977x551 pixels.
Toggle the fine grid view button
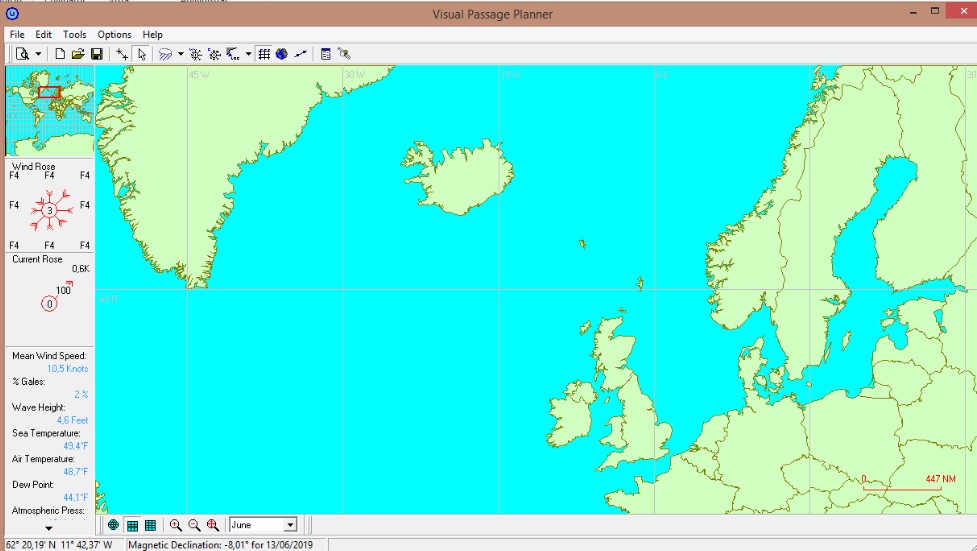[150, 525]
